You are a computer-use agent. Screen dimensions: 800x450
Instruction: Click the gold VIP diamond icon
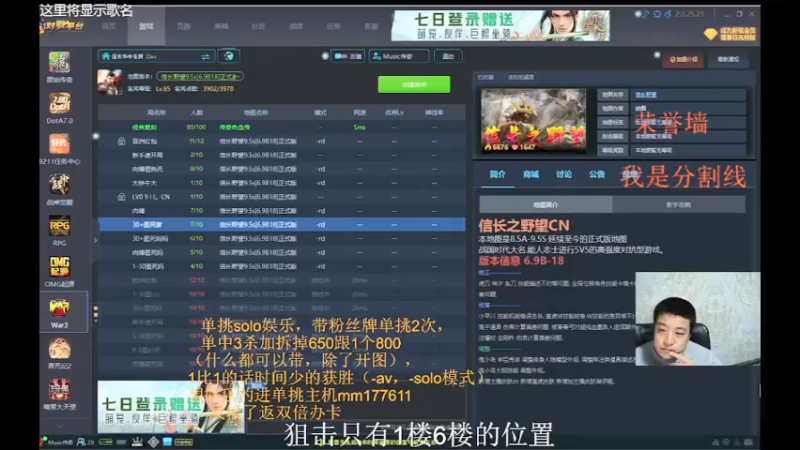tap(710, 34)
